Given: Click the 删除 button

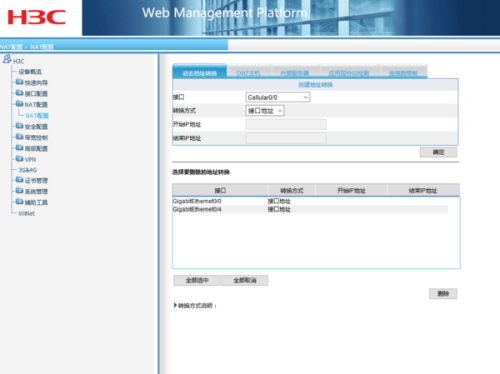Looking at the screenshot, I should (443, 294).
